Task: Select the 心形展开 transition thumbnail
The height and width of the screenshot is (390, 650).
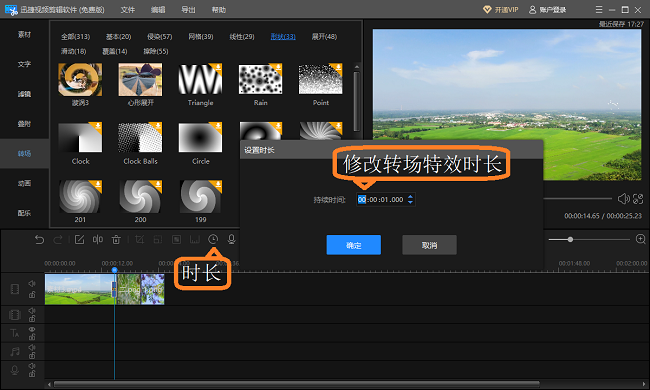Action: 140,80
